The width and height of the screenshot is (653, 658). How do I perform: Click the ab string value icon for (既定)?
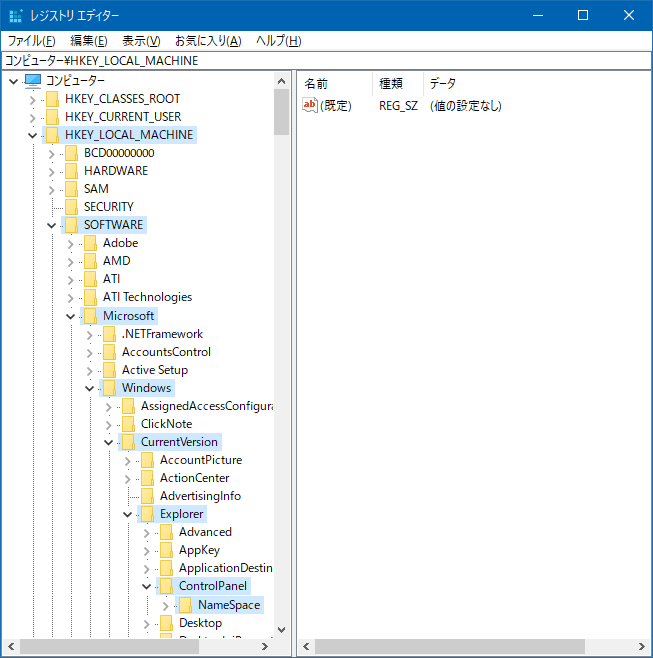click(310, 105)
